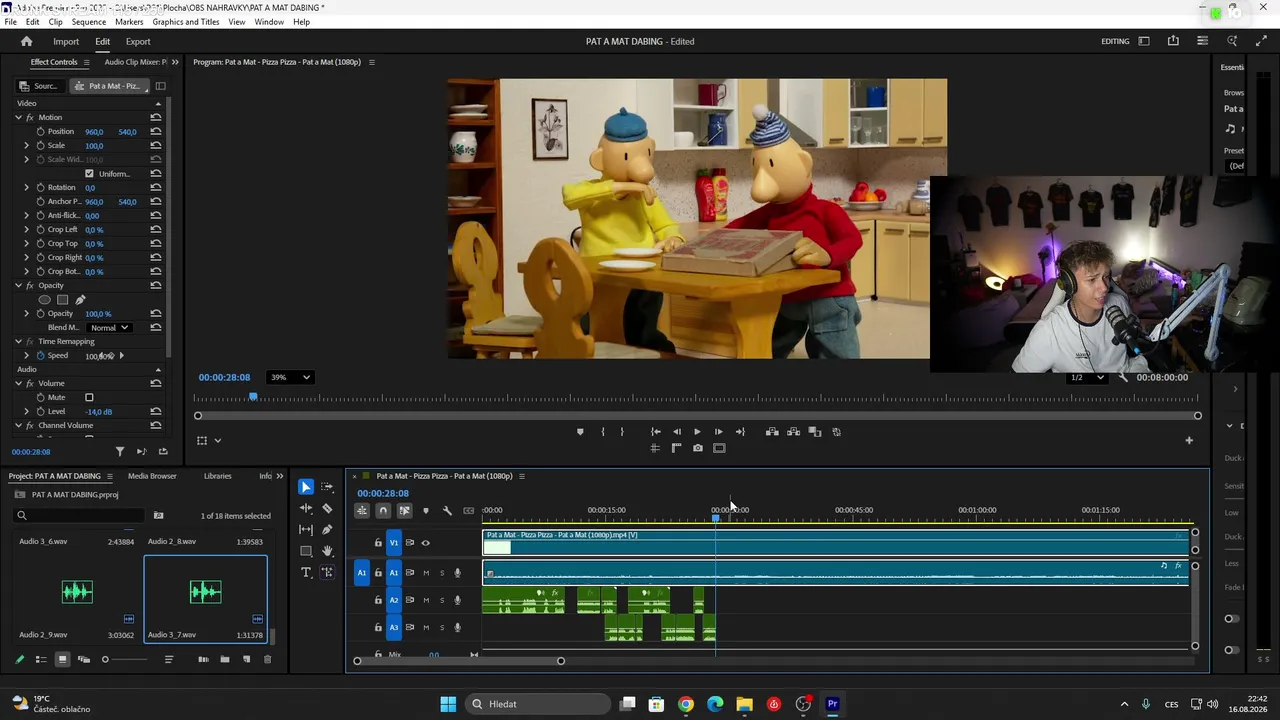Select the Type tool
The image size is (1280, 720).
(x=306, y=572)
